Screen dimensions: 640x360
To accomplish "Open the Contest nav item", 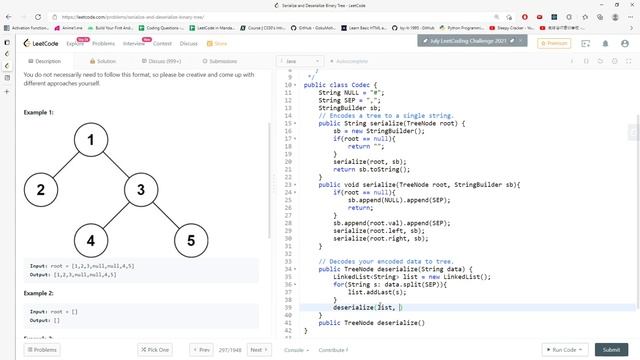I will [162, 44].
